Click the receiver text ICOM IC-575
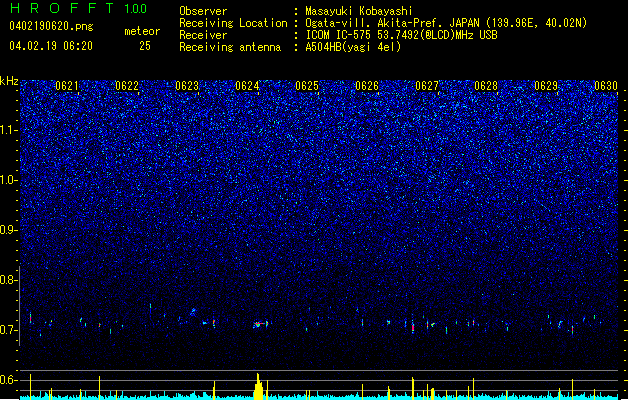The image size is (629, 400). (340, 35)
